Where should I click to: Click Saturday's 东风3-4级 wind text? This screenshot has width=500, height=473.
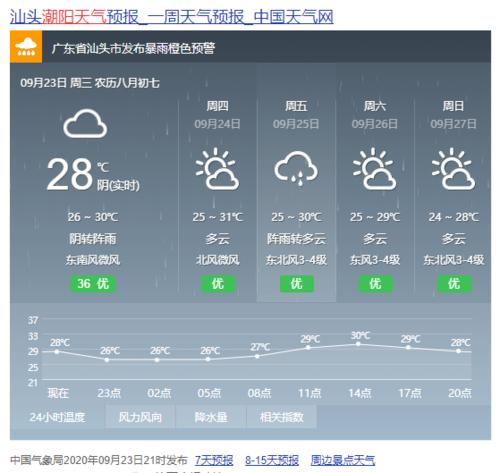[375, 260]
